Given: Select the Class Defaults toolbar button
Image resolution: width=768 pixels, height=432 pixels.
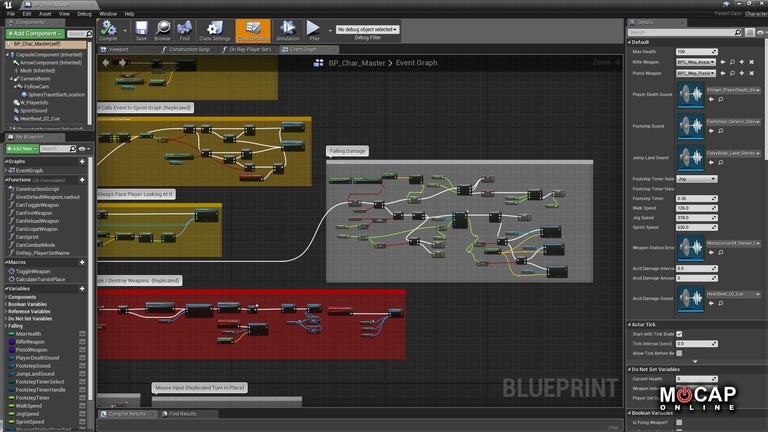Looking at the screenshot, I should tap(252, 30).
